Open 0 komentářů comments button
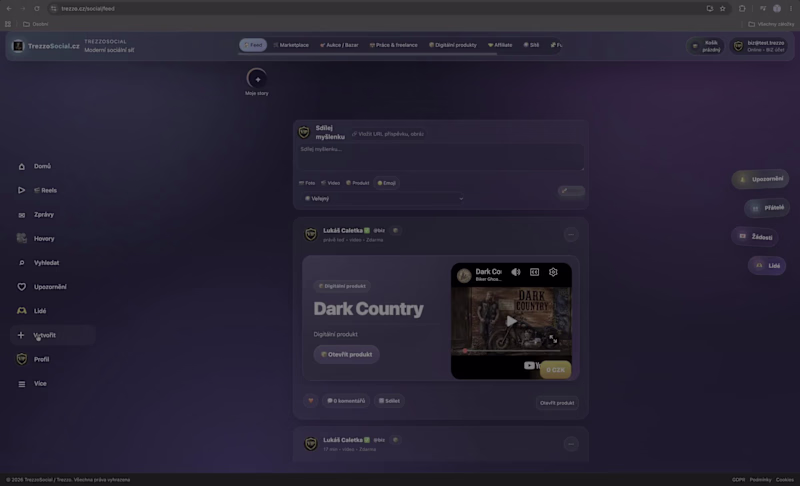The width and height of the screenshot is (800, 486). (345, 401)
